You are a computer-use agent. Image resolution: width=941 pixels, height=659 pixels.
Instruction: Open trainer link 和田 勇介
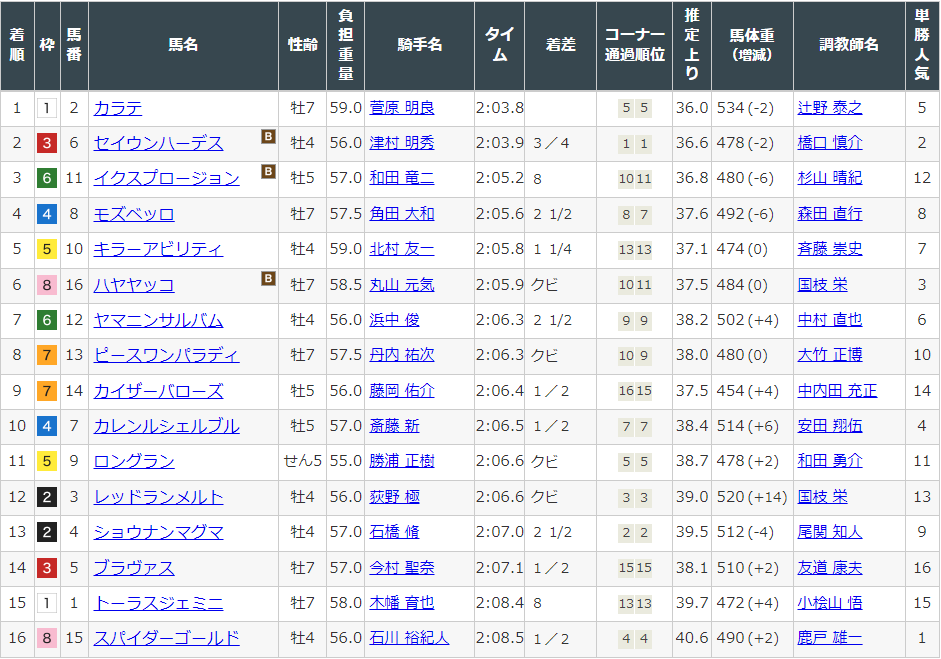tap(830, 461)
